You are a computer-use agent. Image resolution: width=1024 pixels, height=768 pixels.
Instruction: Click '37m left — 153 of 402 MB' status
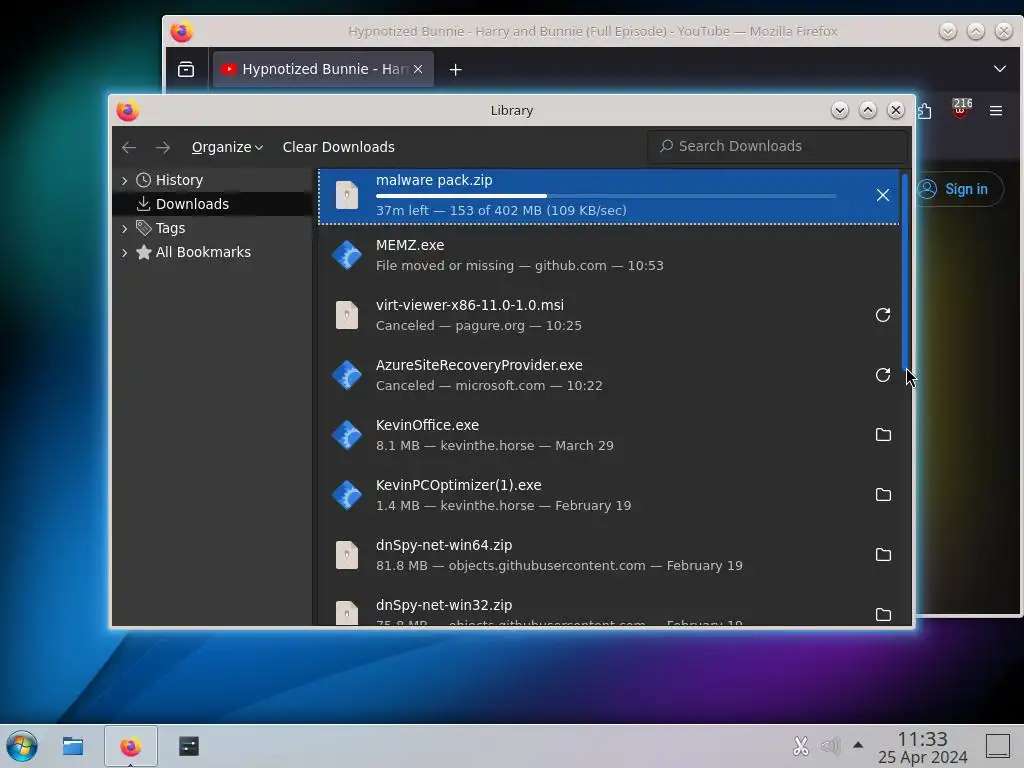(501, 210)
